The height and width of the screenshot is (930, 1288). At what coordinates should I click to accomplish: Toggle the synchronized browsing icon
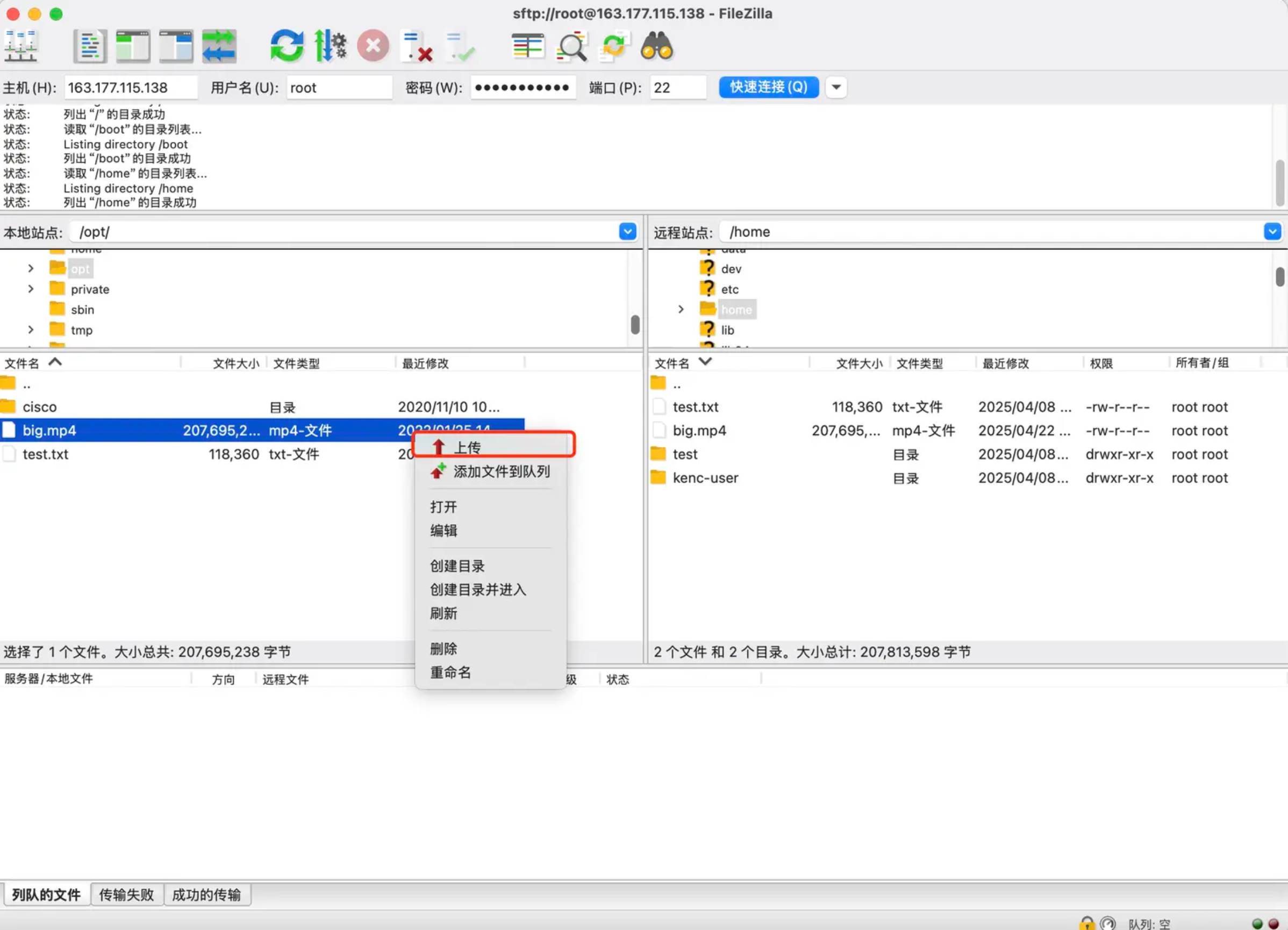click(614, 46)
